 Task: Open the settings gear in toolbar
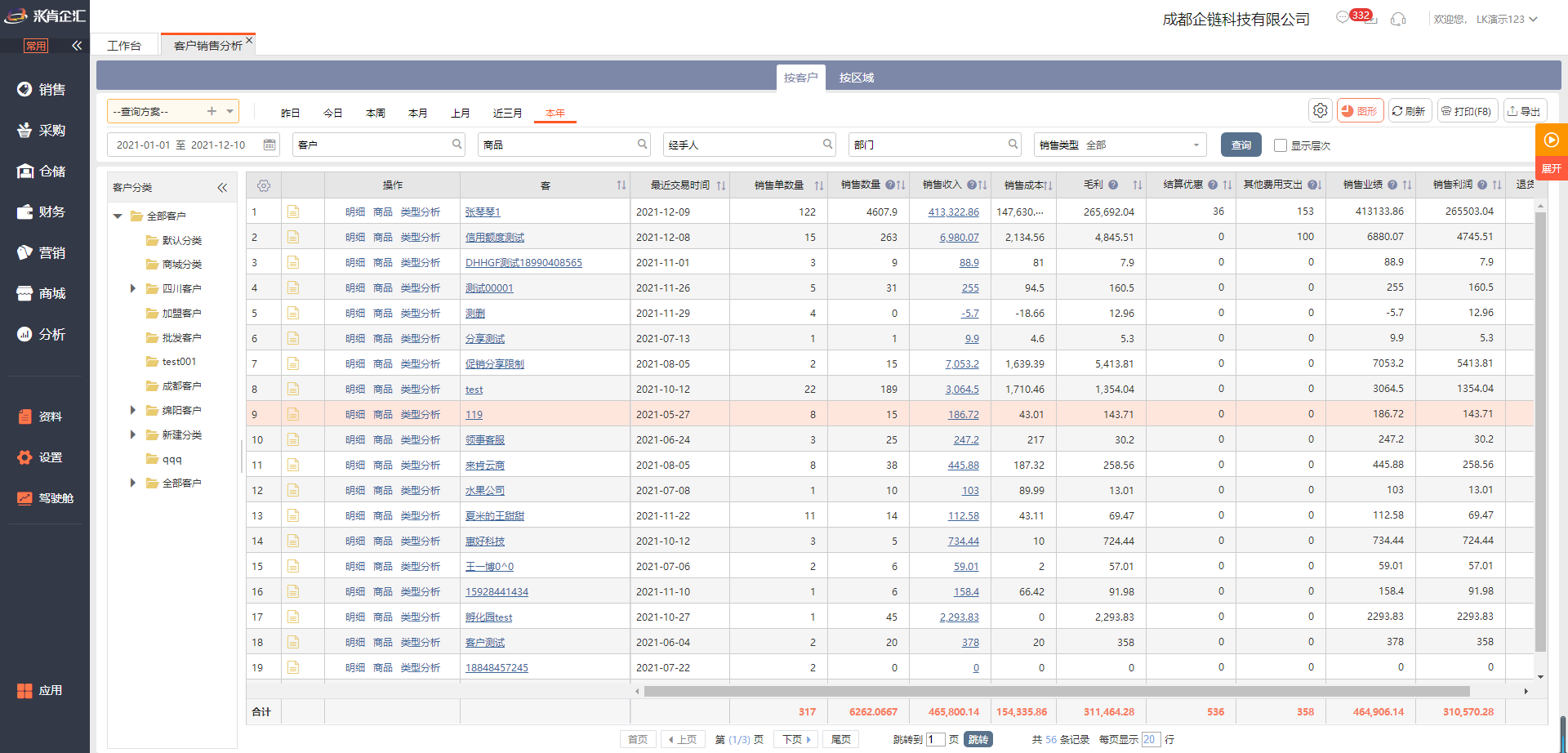(x=1320, y=110)
